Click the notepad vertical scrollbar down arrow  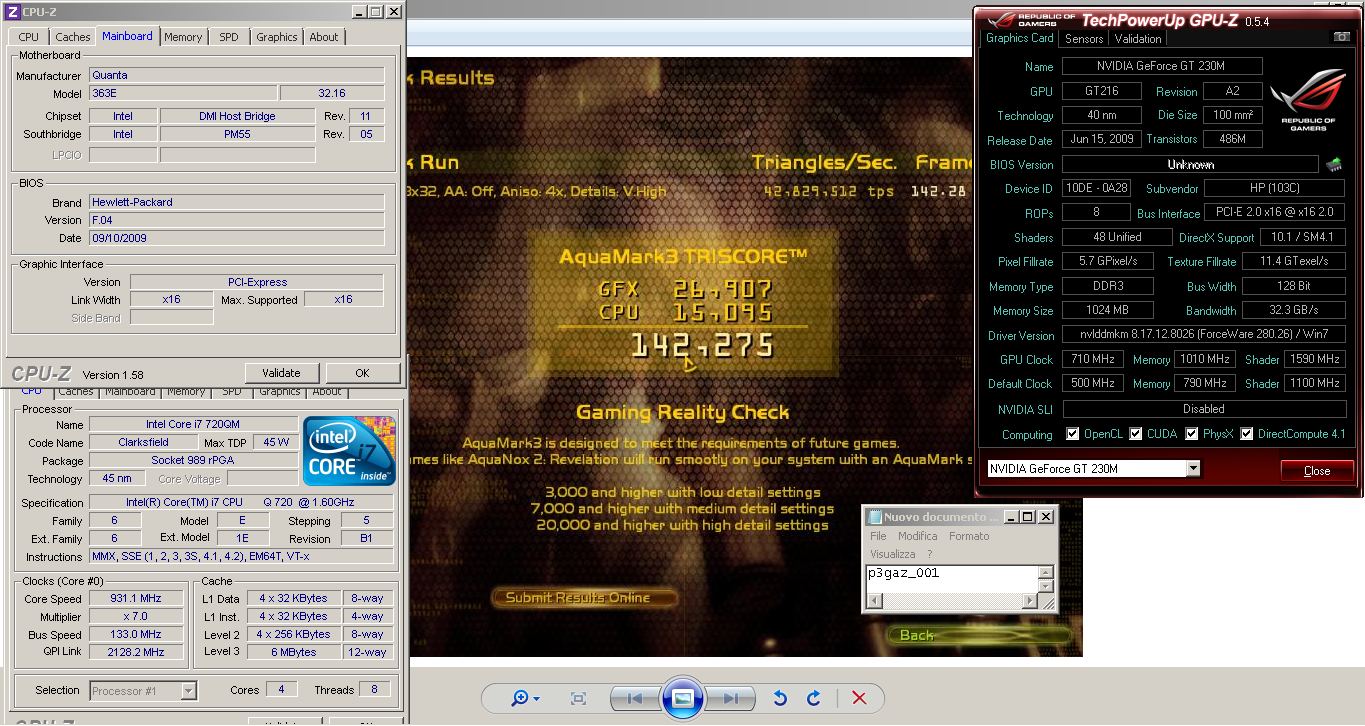point(1046,585)
